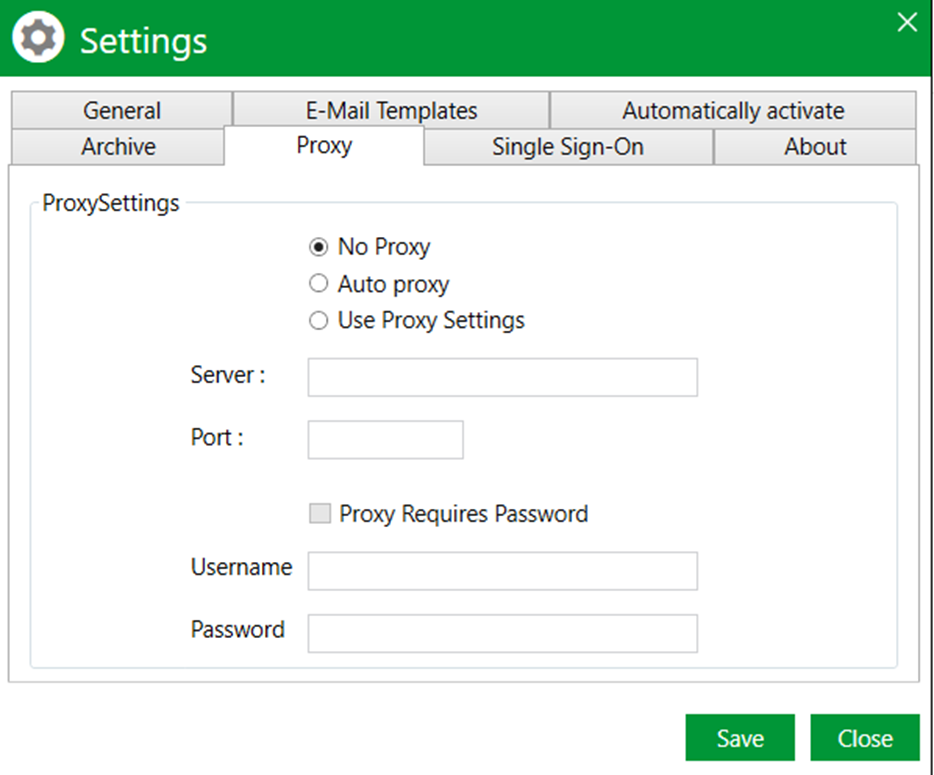Screen dimensions: 934x775
Task: Close the Settings window with X
Action: [x=907, y=23]
